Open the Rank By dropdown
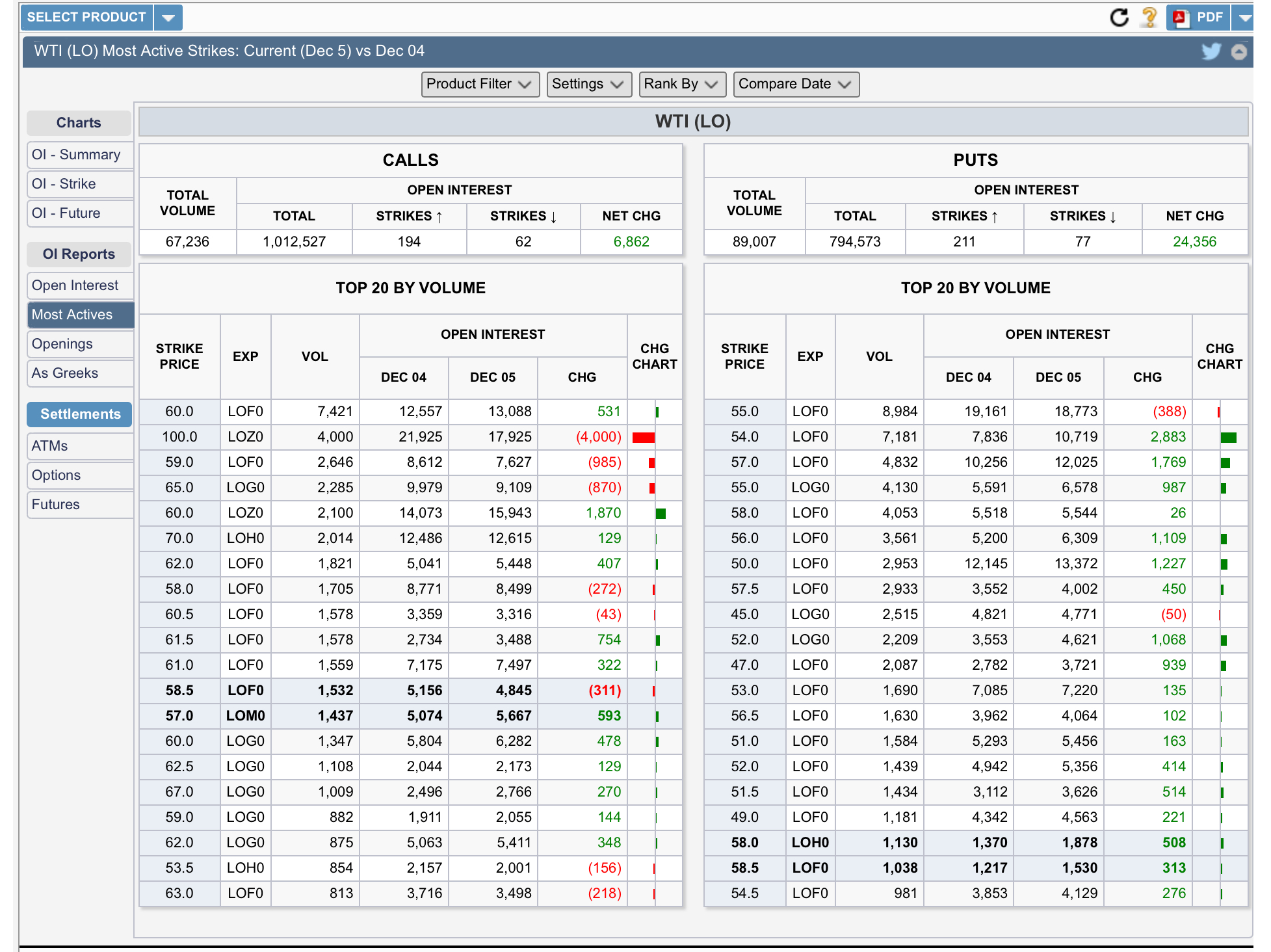 [x=681, y=84]
